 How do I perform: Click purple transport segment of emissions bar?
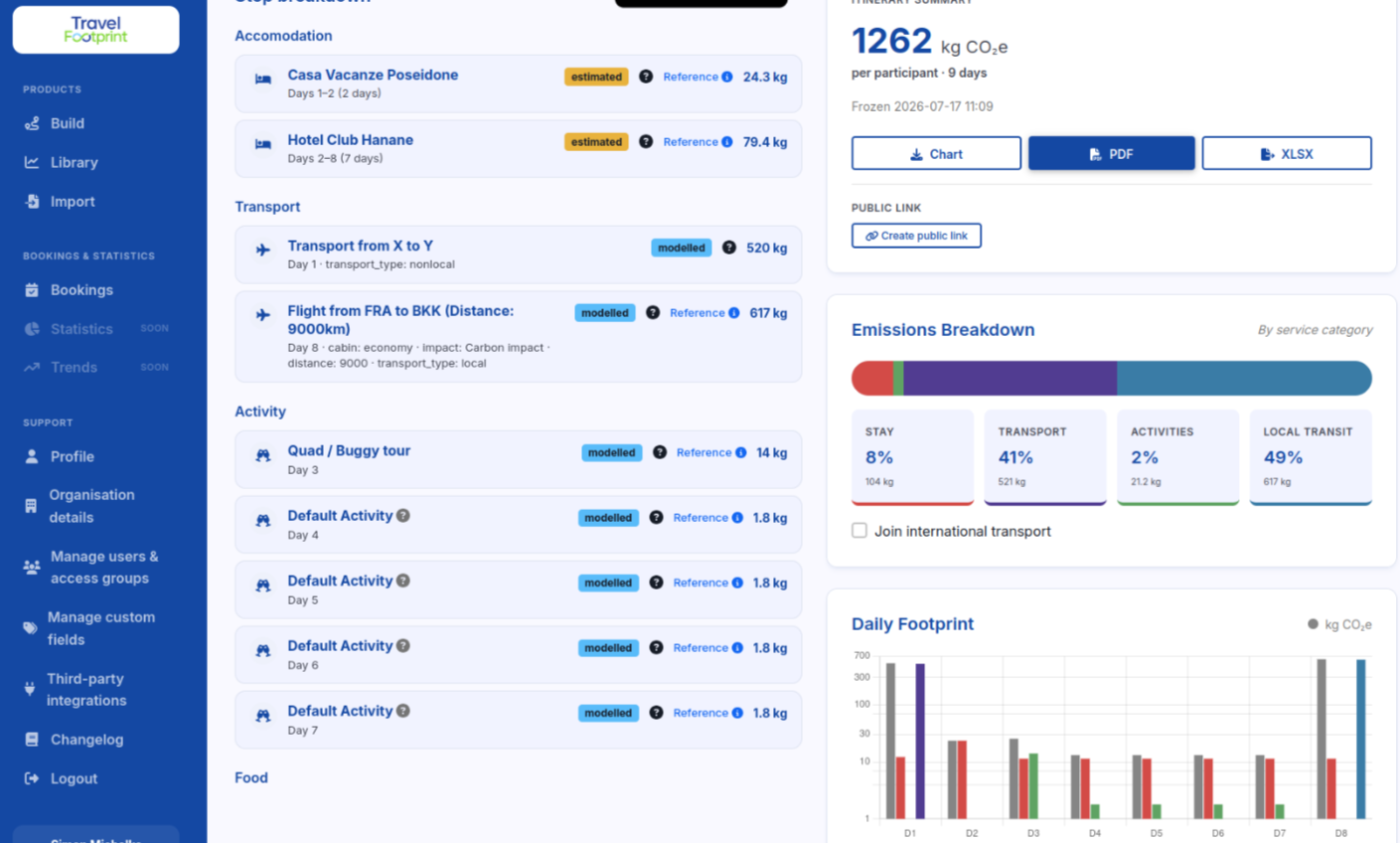1010,379
